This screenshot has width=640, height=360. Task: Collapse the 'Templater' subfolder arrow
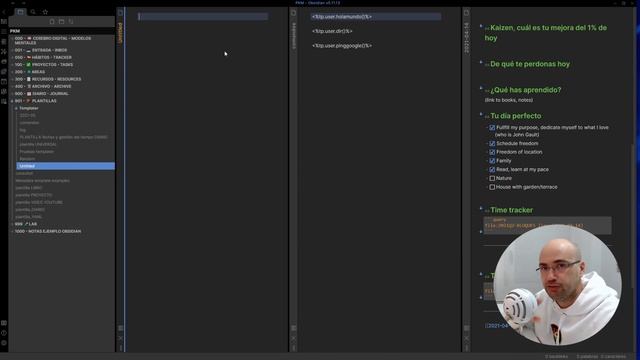(x=16, y=108)
